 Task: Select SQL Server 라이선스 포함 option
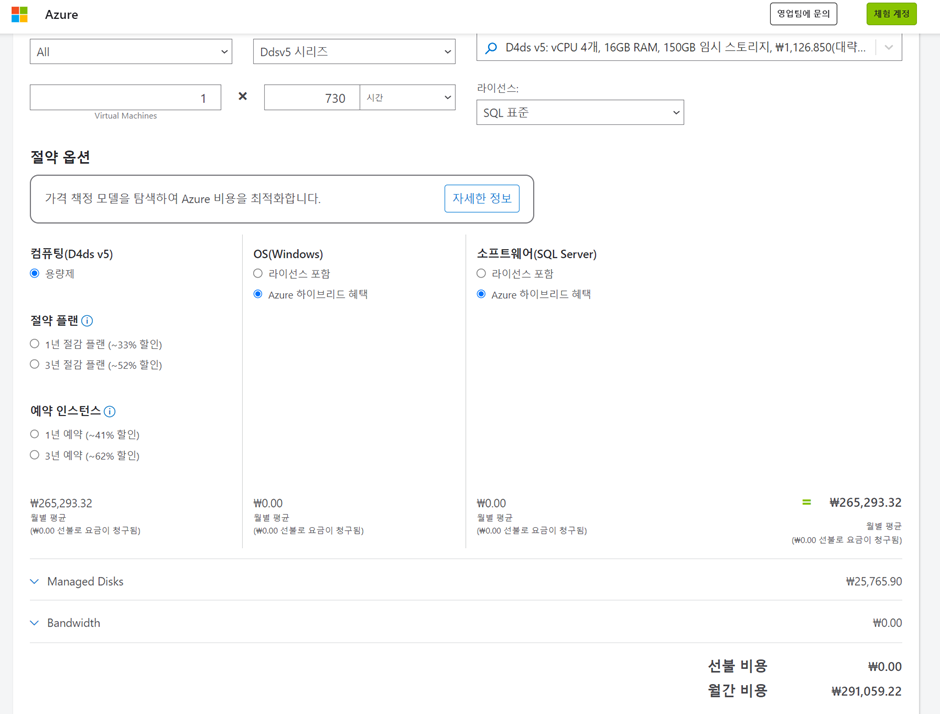481,273
